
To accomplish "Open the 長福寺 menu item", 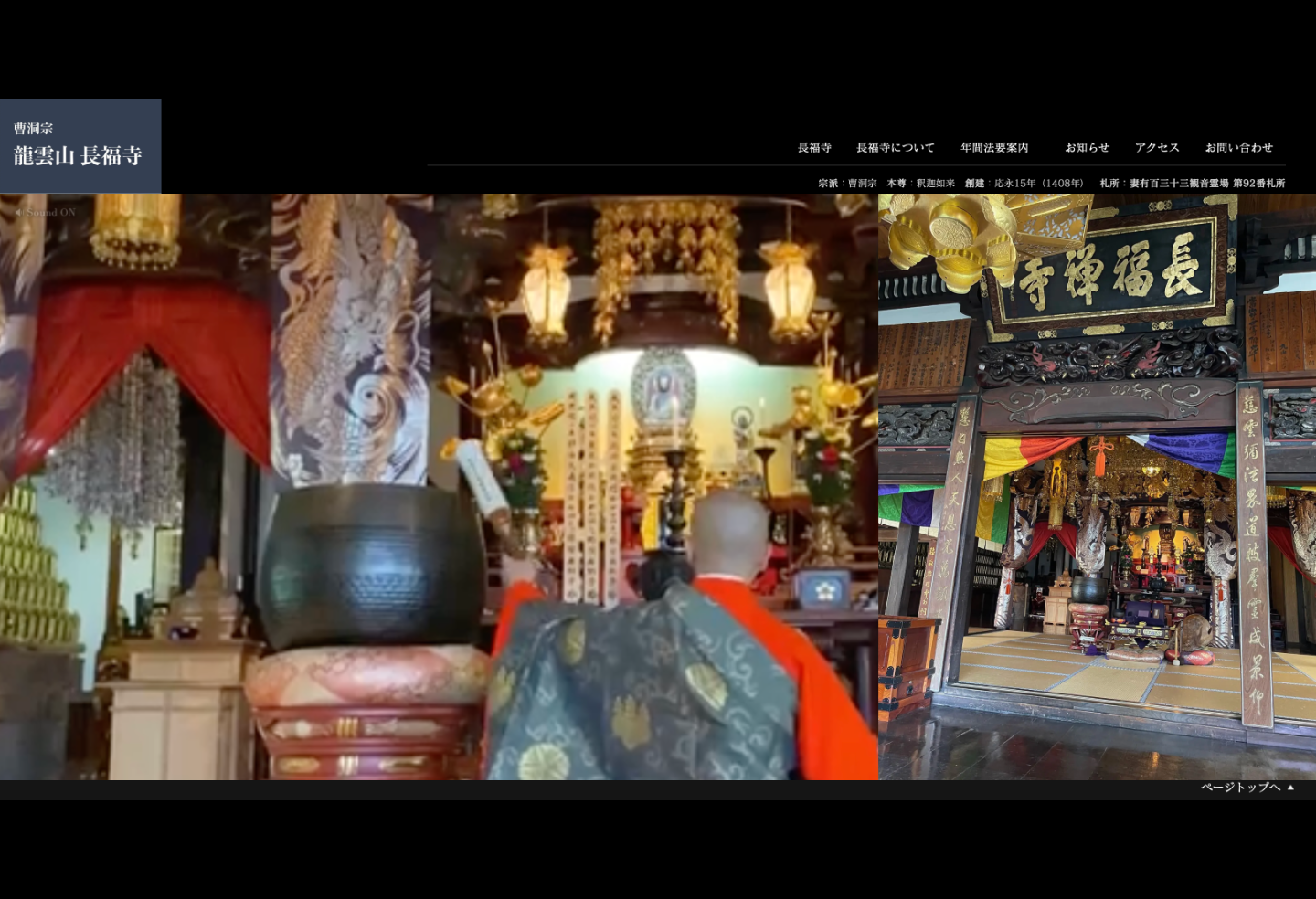I will 814,148.
